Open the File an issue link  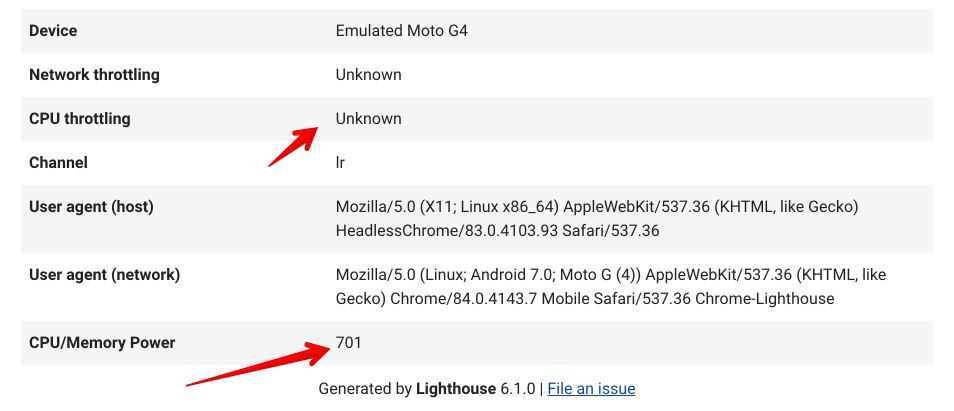(591, 389)
